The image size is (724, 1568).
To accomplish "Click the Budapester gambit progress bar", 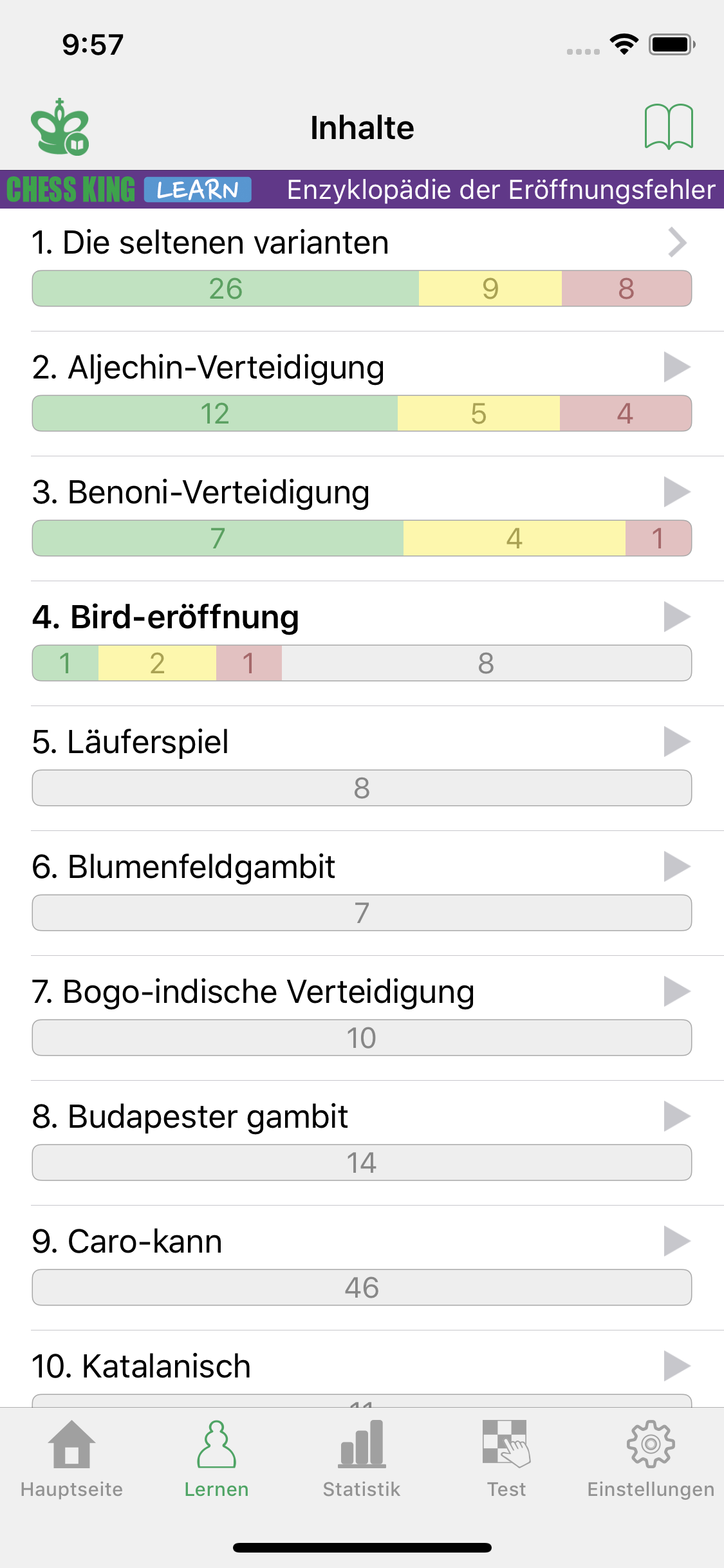I will 362,1162.
